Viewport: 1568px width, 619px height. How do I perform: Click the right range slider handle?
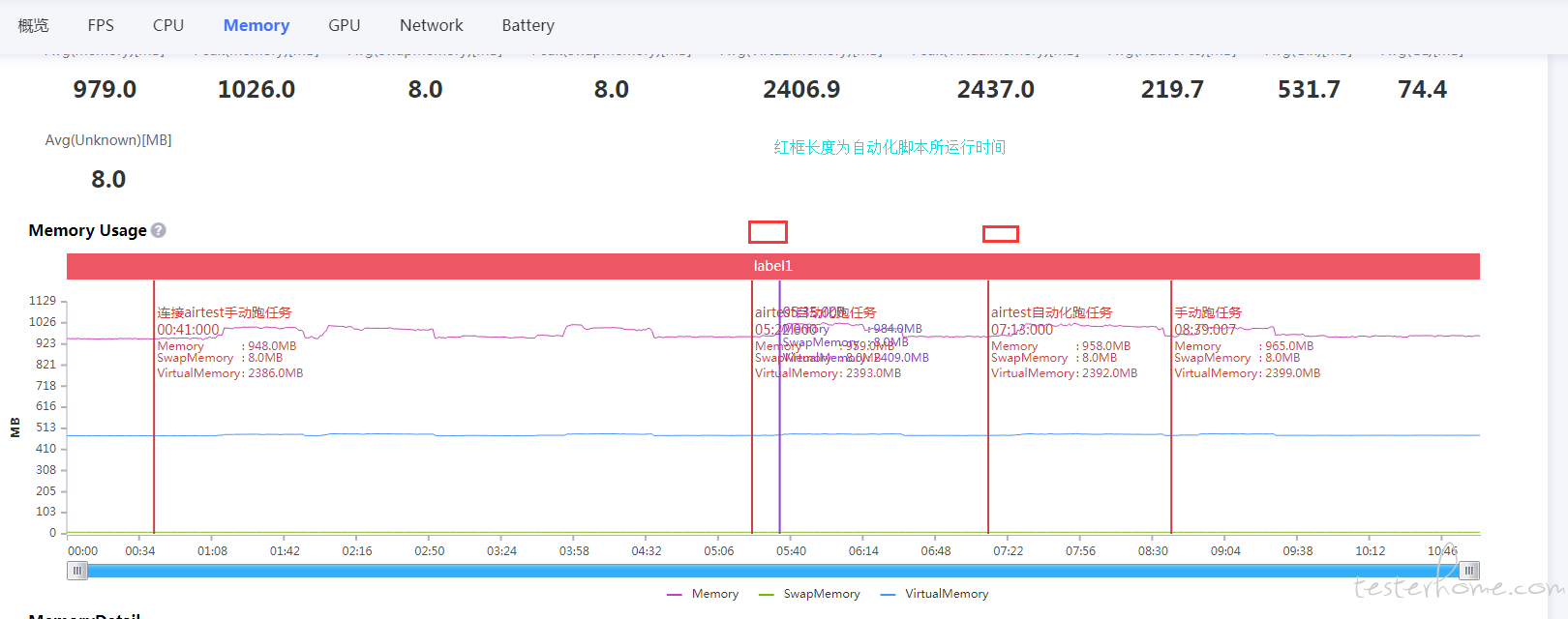point(1469,571)
